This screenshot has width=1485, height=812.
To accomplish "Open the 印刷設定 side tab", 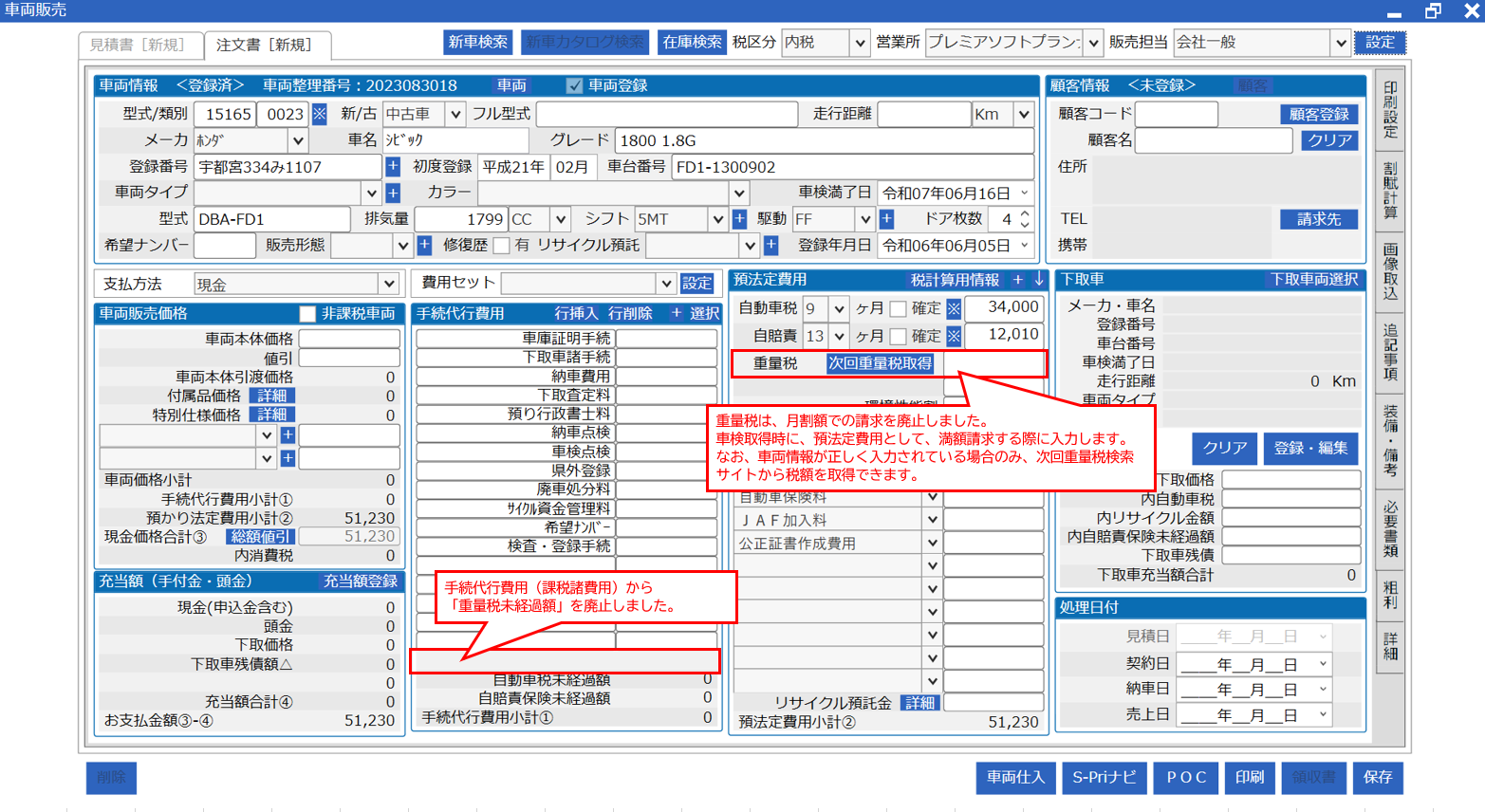I will pos(1390,110).
